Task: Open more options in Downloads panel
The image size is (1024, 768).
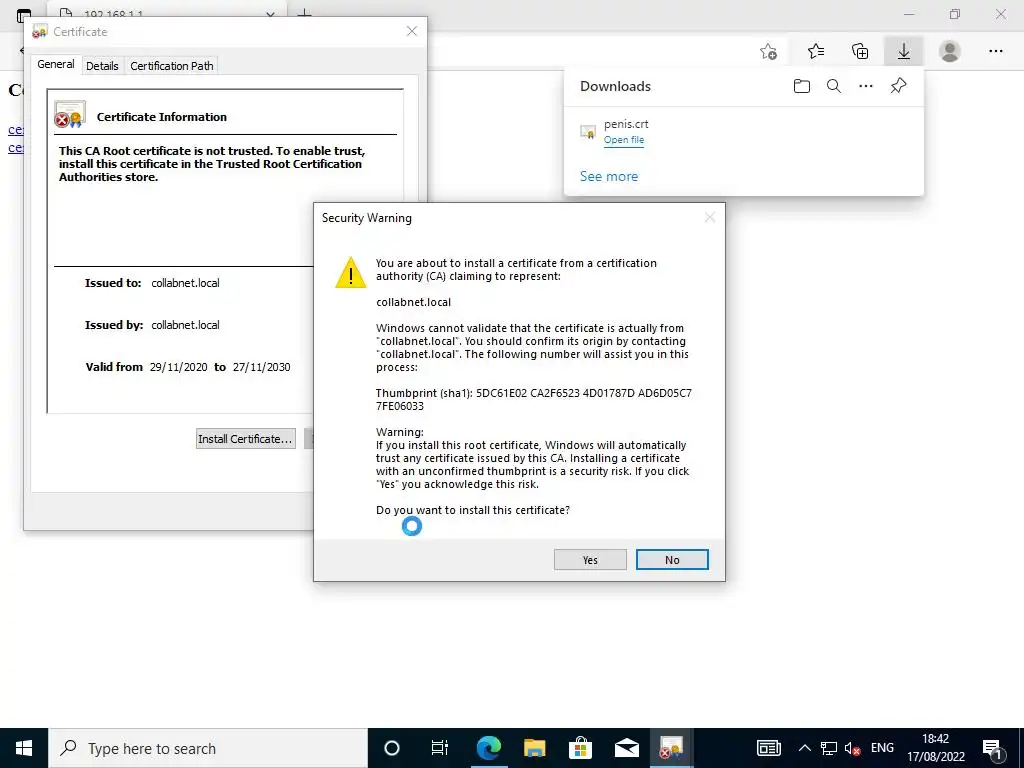Action: pos(866,86)
